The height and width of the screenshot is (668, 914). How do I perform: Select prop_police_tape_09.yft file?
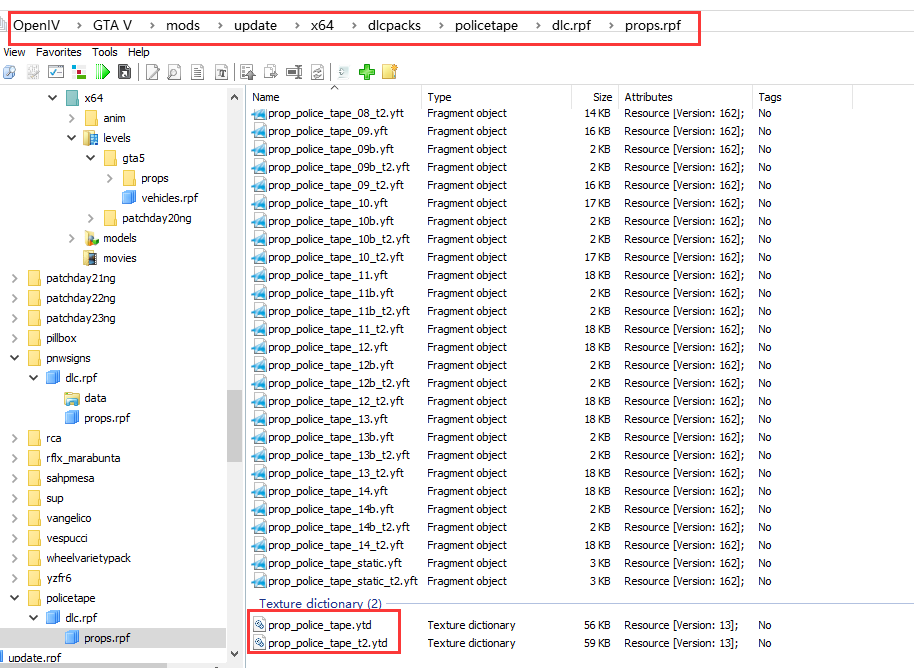tap(328, 131)
